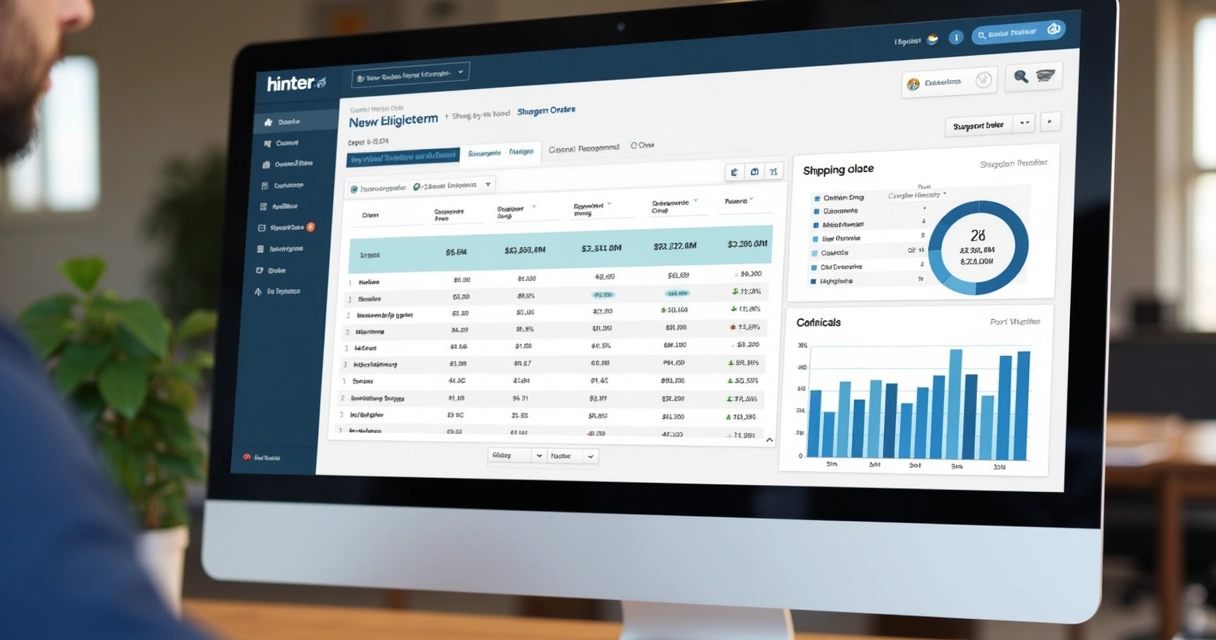Image resolution: width=1216 pixels, height=640 pixels.
Task: Click the small play arrow button
Action: [1049, 122]
